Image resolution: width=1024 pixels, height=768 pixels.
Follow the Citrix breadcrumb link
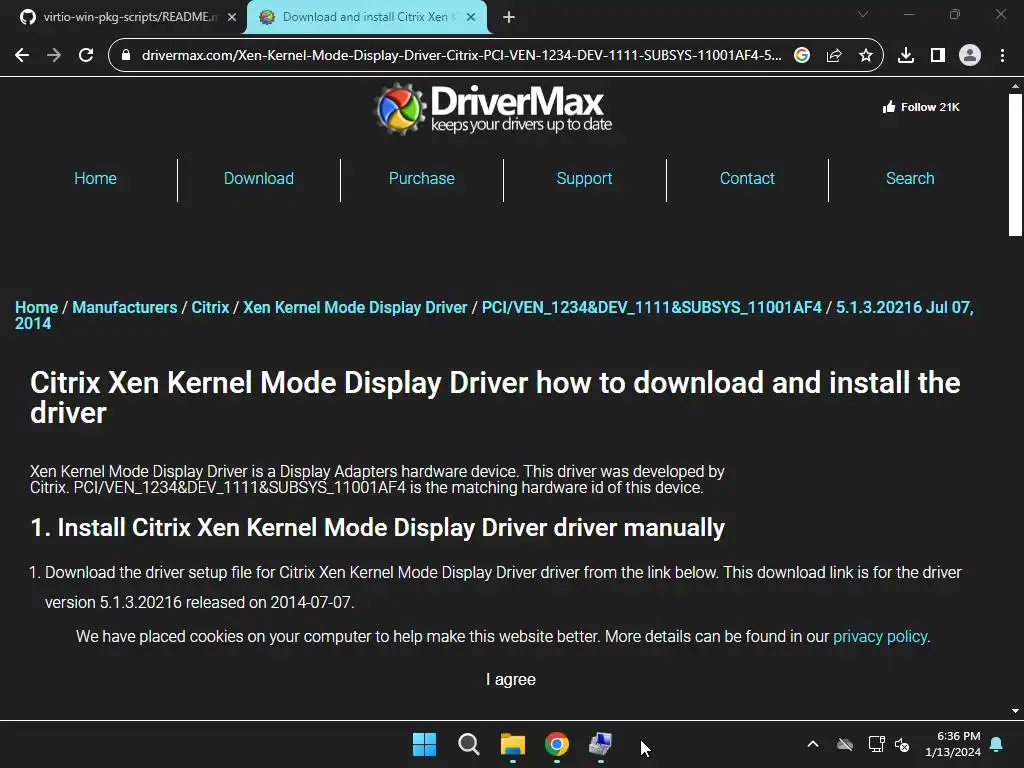[x=210, y=308]
